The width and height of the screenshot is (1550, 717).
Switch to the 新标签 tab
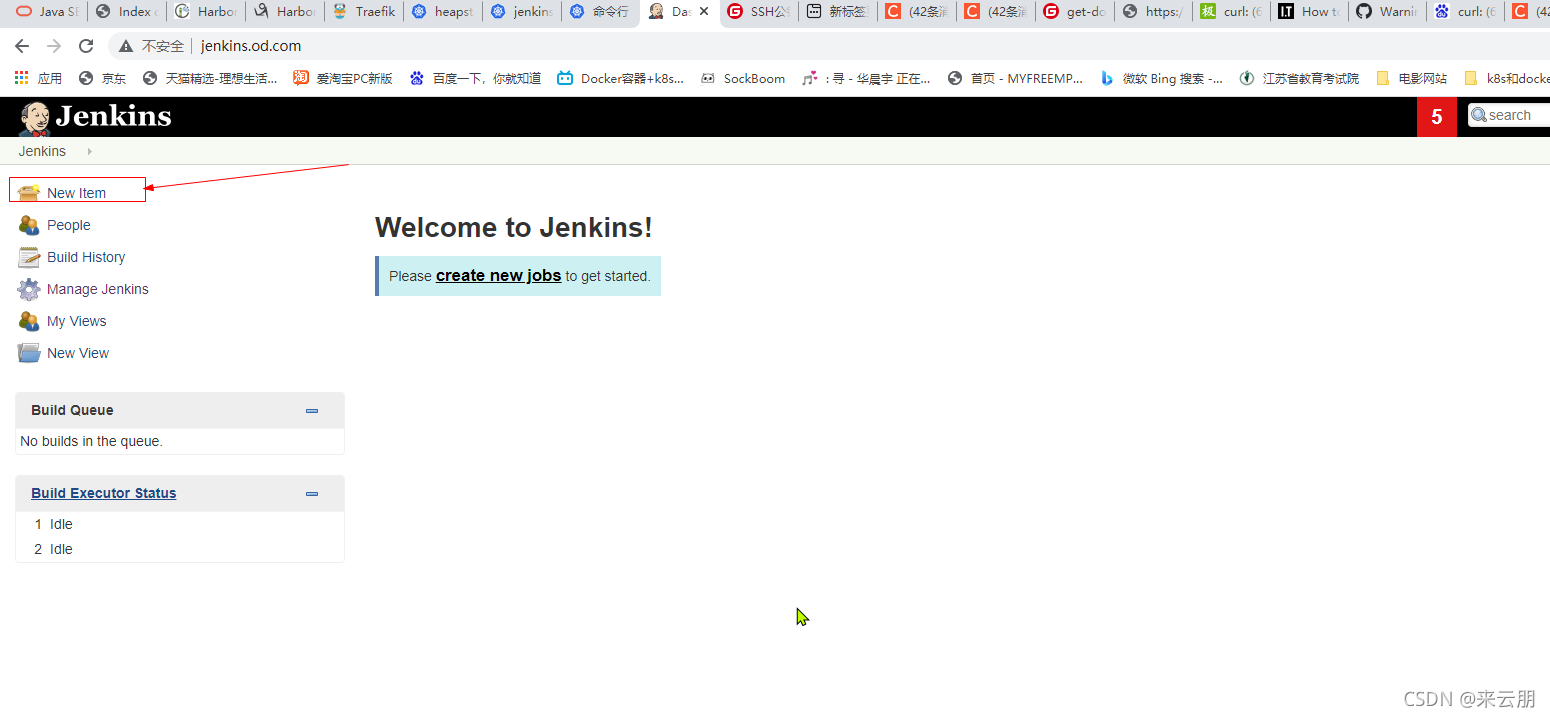point(838,12)
